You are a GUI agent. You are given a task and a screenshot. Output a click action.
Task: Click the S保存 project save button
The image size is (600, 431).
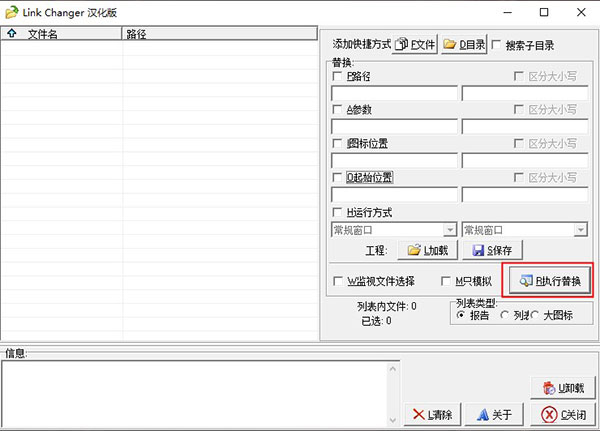click(492, 250)
